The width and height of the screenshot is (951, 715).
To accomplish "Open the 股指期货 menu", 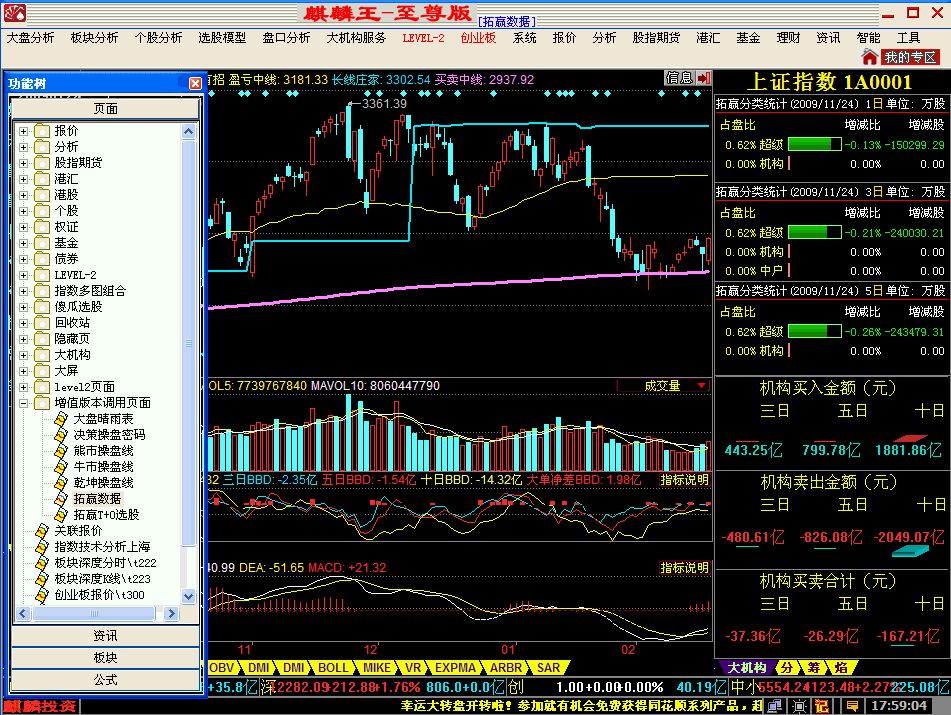I will pyautogui.click(x=656, y=38).
